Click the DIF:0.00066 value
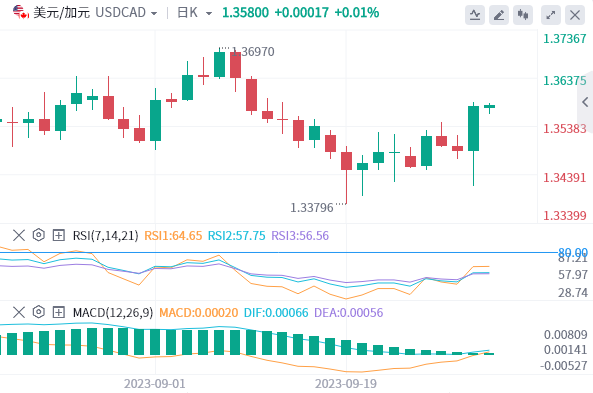Screen dimensions: 593x393 [x=276, y=313]
